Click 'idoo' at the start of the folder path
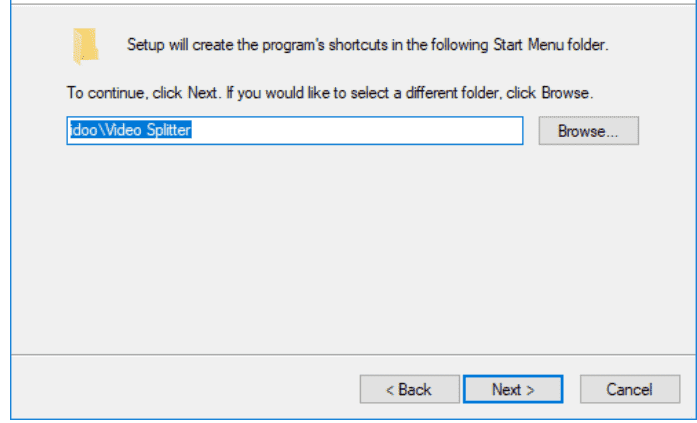Viewport: 697px width, 423px height. (84, 130)
